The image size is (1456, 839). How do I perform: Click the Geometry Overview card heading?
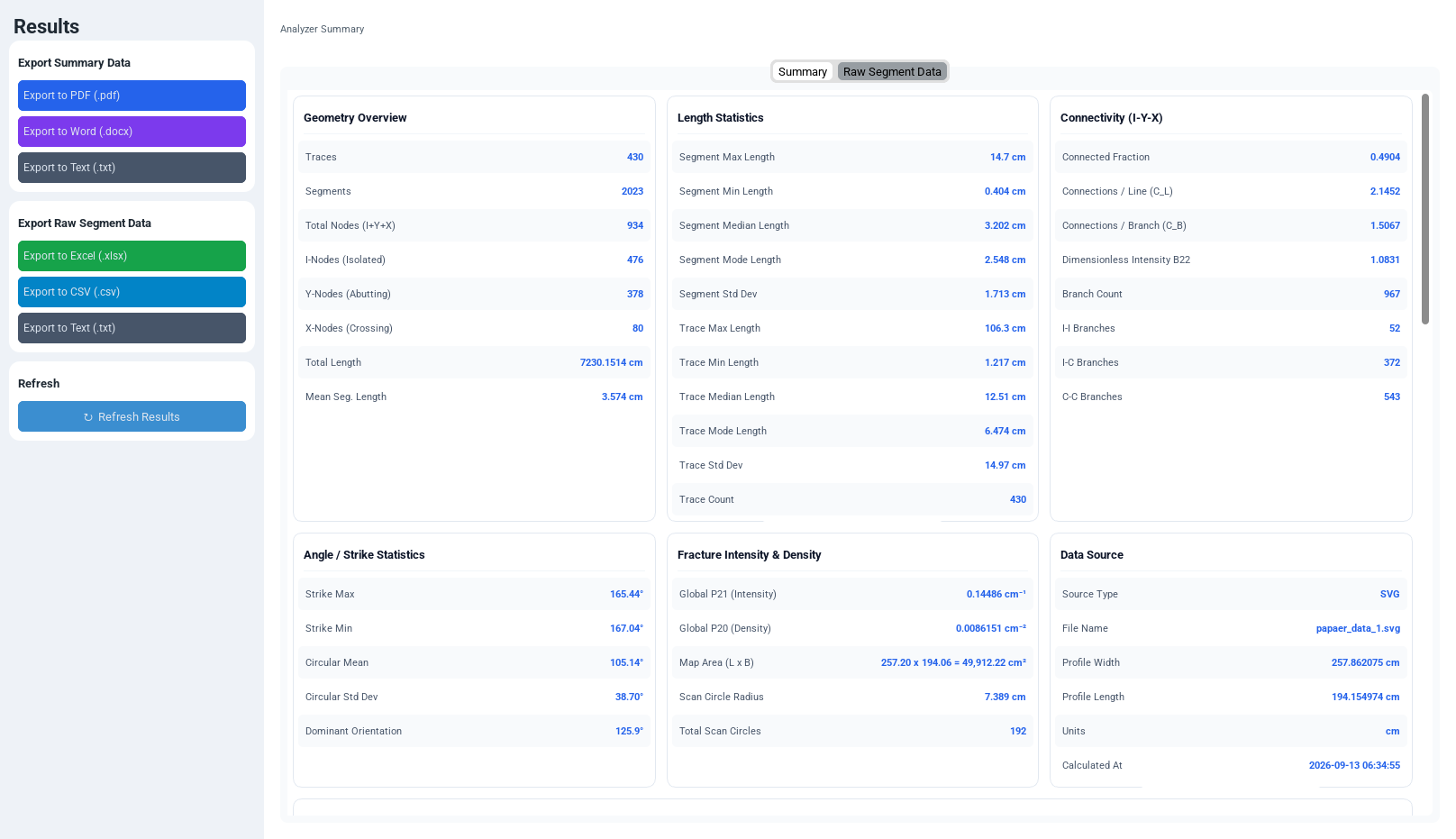[355, 118]
